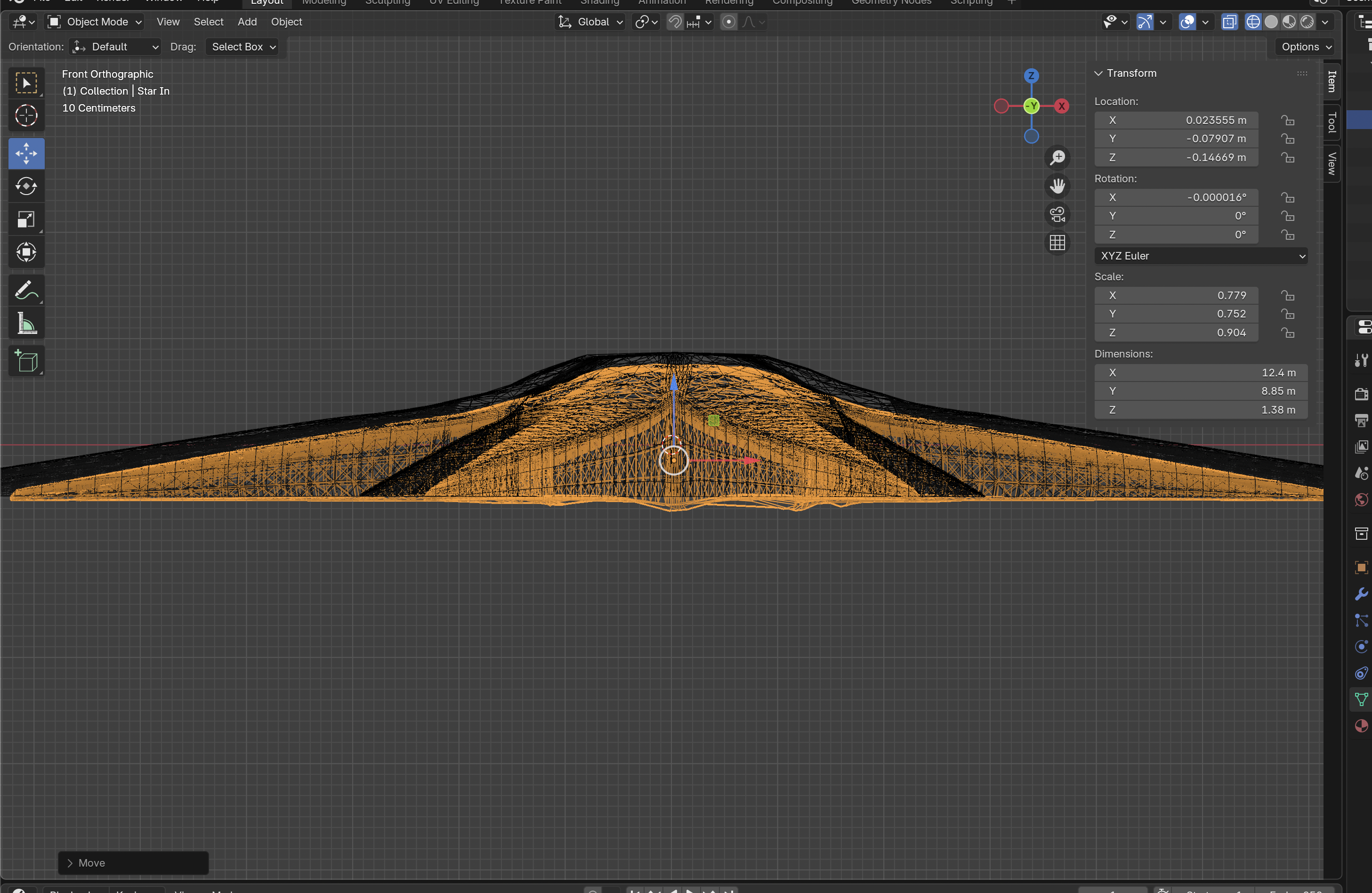The width and height of the screenshot is (1372, 893).
Task: Toggle the X location lock
Action: [x=1287, y=121]
